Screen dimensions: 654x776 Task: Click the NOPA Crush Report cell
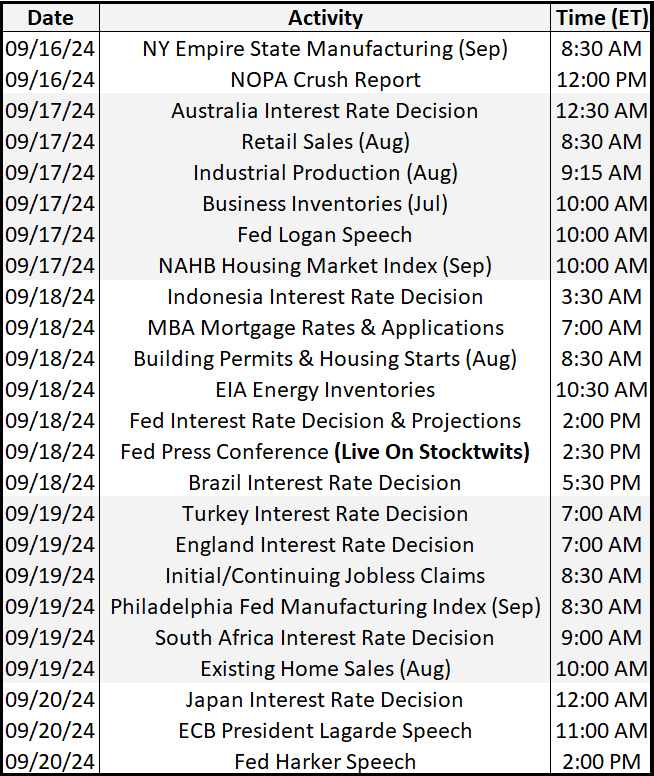pos(325,80)
